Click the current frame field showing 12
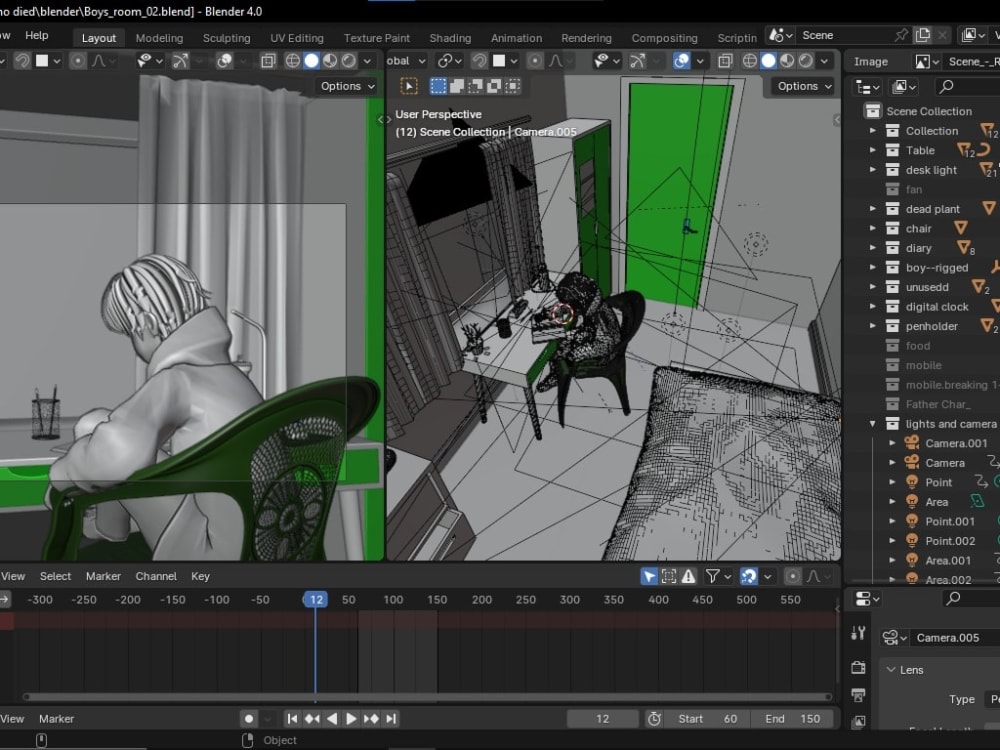Viewport: 1000px width, 750px height. [x=603, y=719]
